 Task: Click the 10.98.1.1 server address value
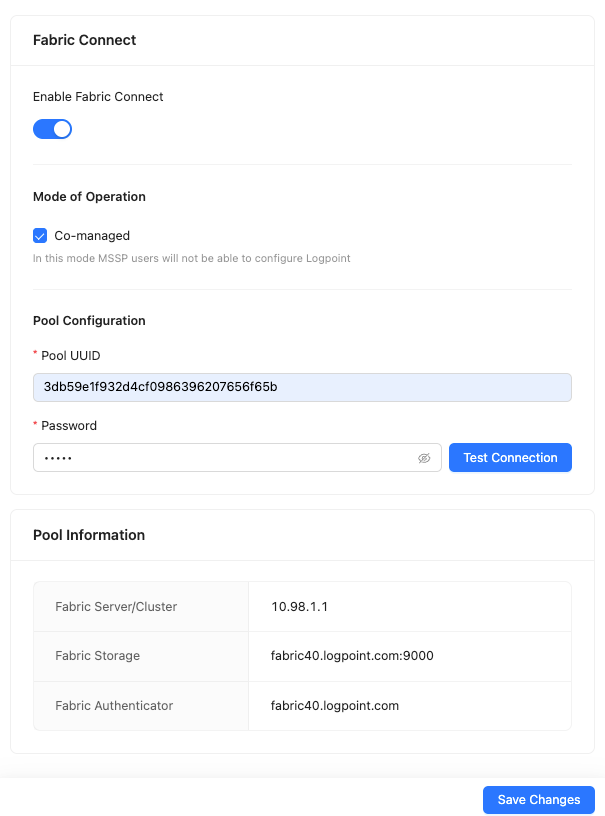pos(300,607)
